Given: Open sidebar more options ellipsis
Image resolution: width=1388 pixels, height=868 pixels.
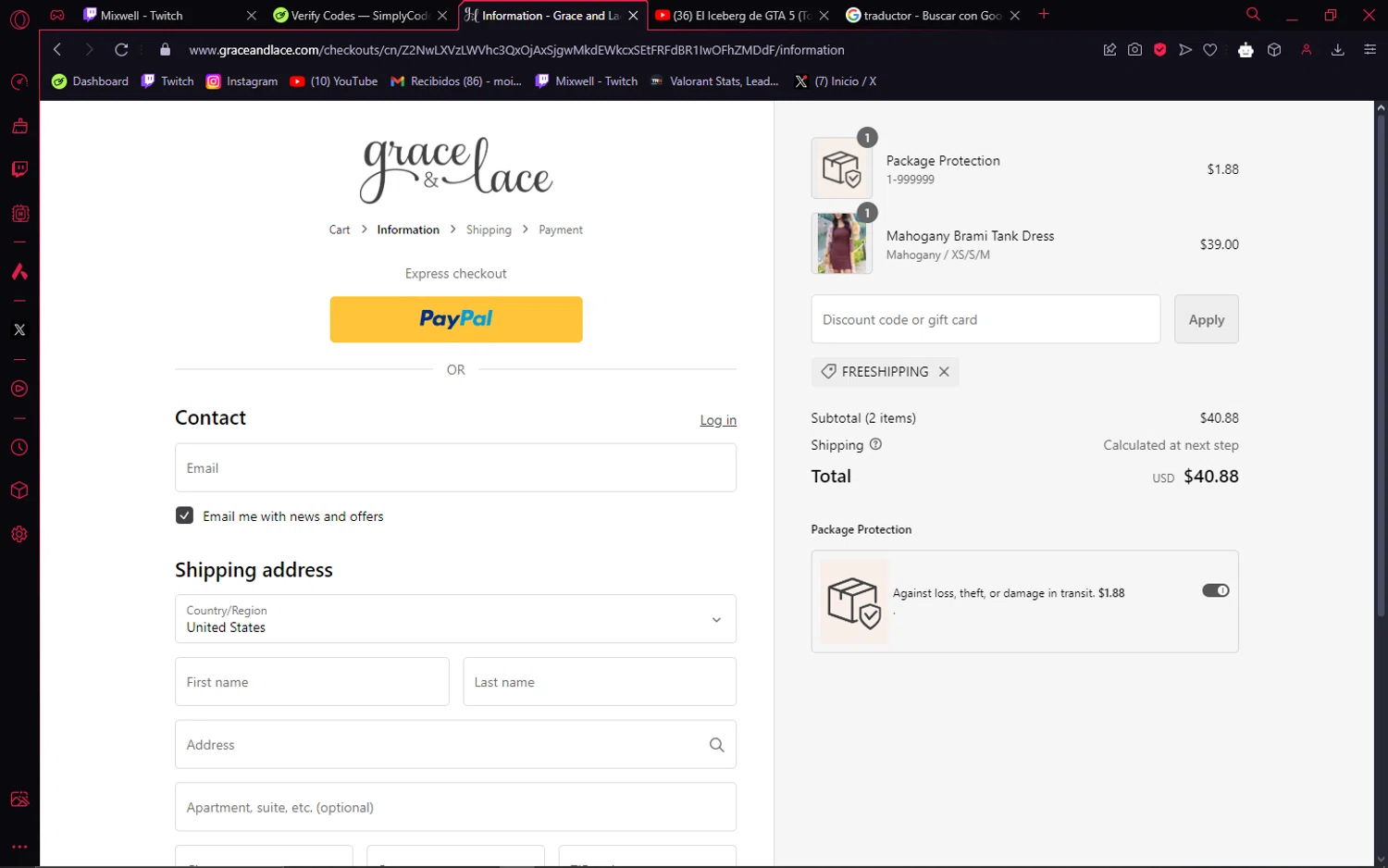Looking at the screenshot, I should click(19, 846).
